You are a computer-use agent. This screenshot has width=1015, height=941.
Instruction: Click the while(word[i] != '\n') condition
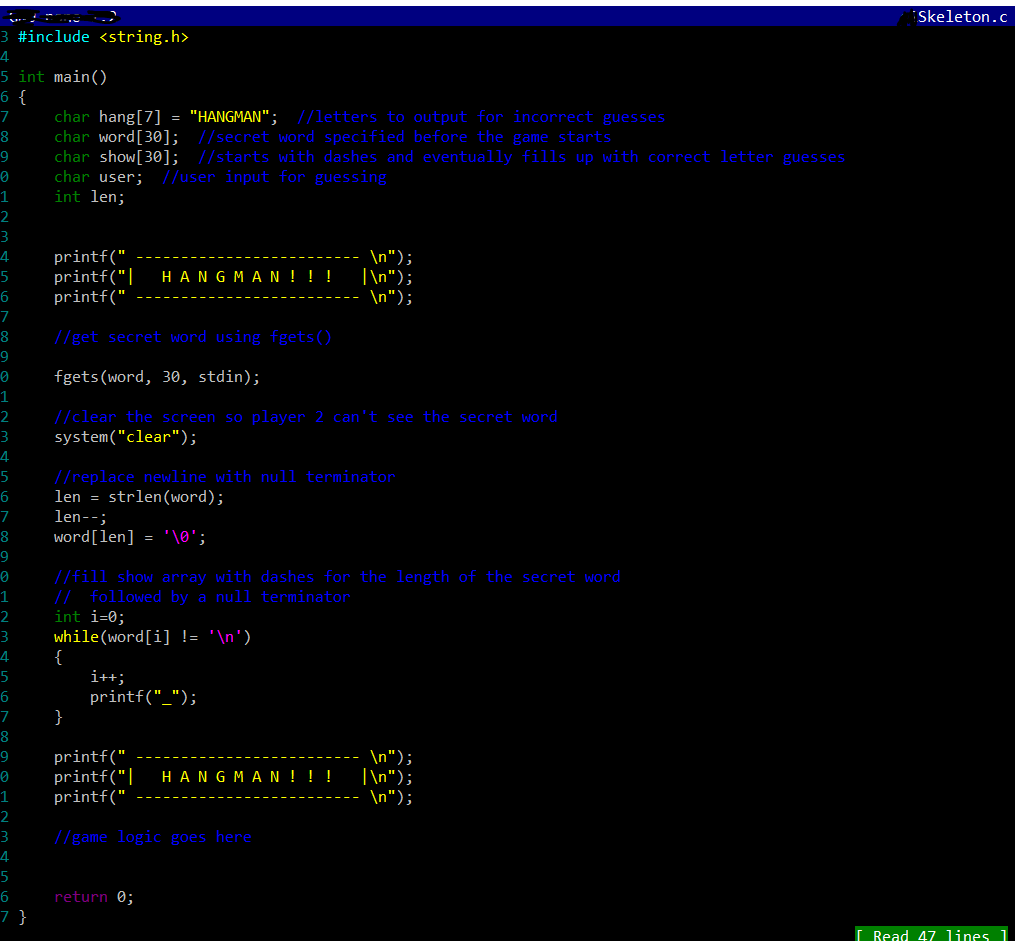[150, 636]
